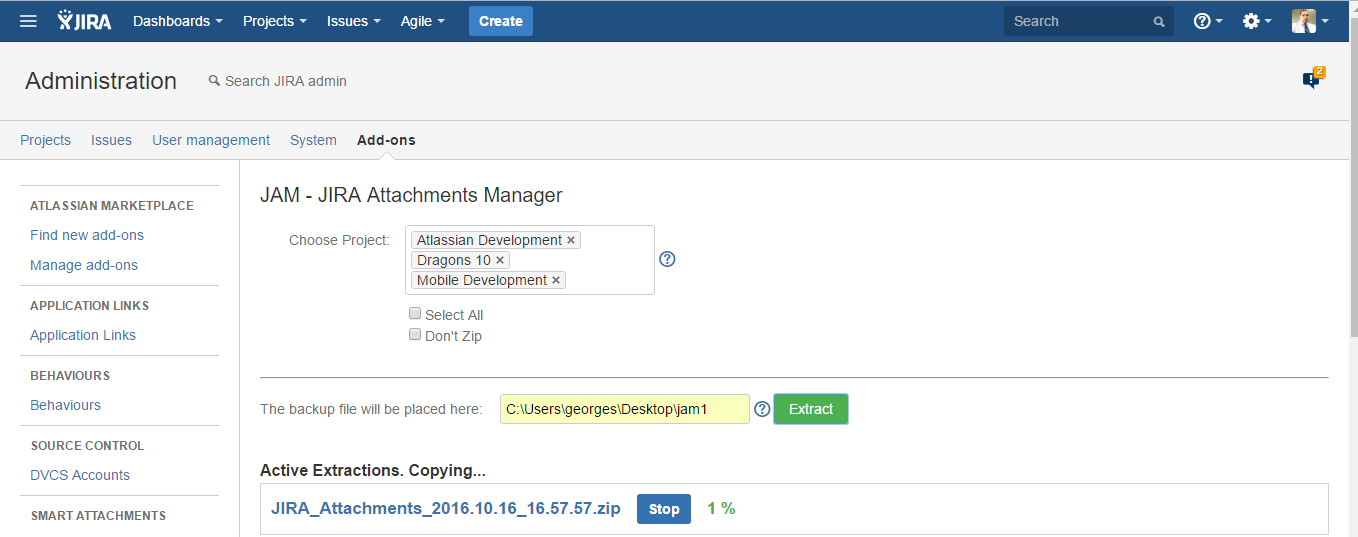Screen dimensions: 1358x537
Task: Click the user profile avatar
Action: click(1304, 21)
